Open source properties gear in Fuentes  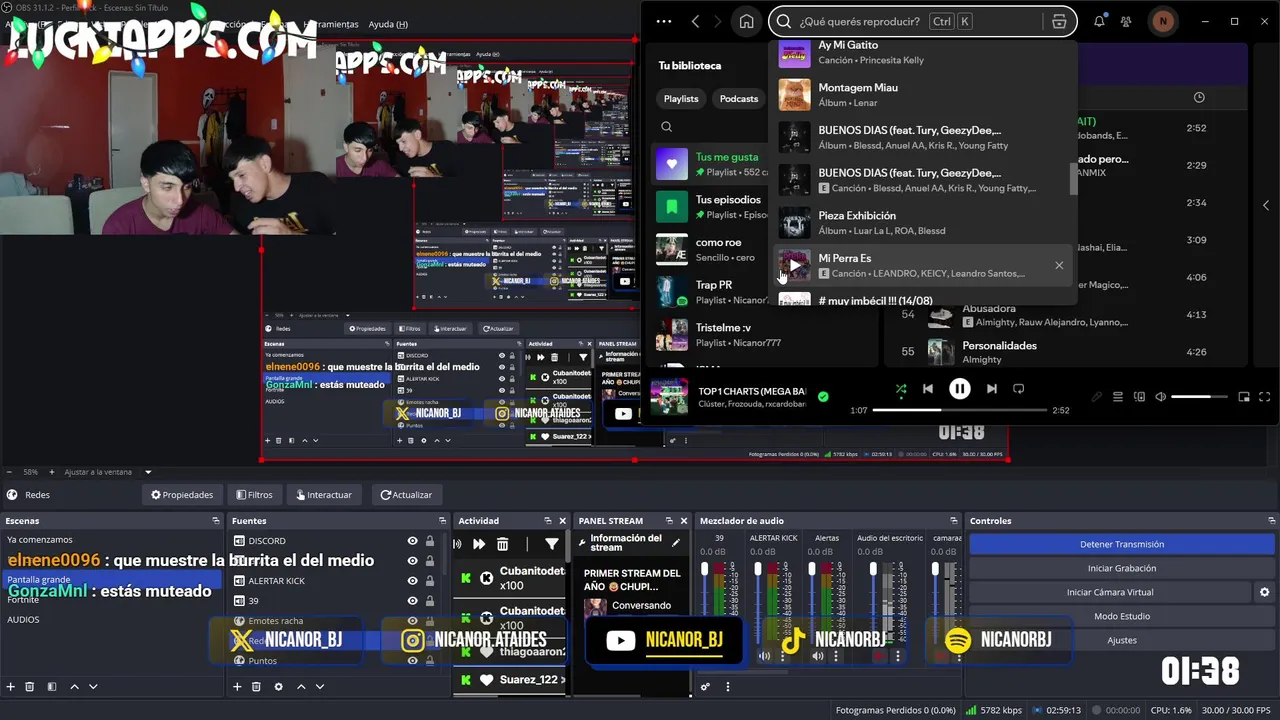[278, 687]
